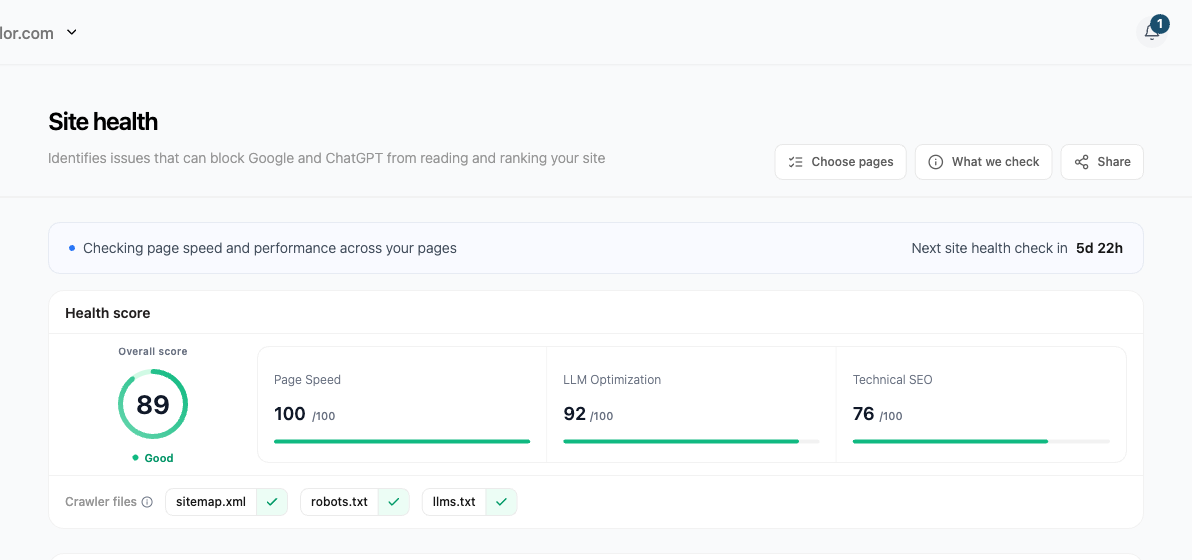Click the LLM Optimization progress bar
This screenshot has width=1192, height=560.
pos(691,441)
